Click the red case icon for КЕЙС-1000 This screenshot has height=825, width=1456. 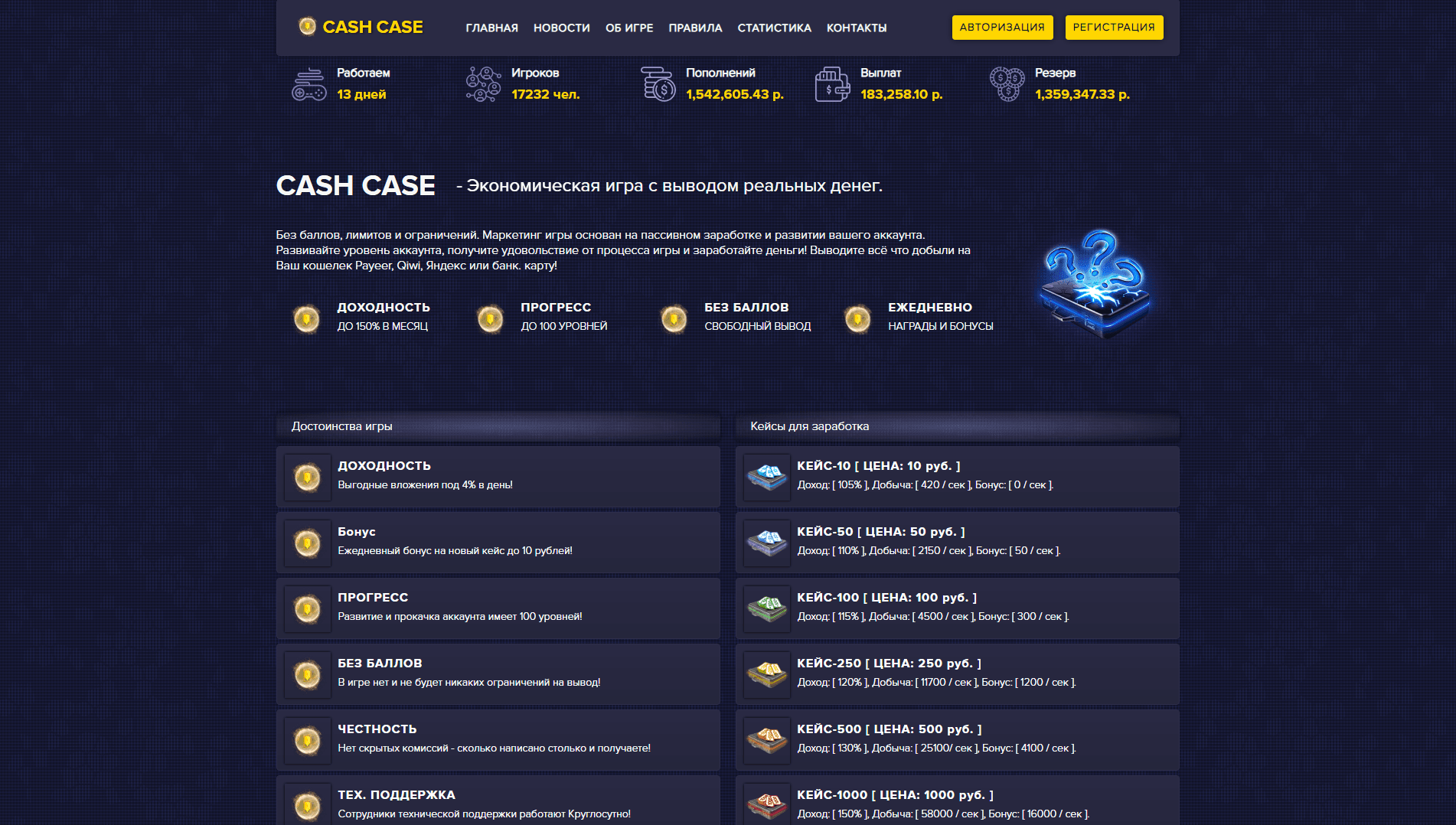tap(766, 803)
